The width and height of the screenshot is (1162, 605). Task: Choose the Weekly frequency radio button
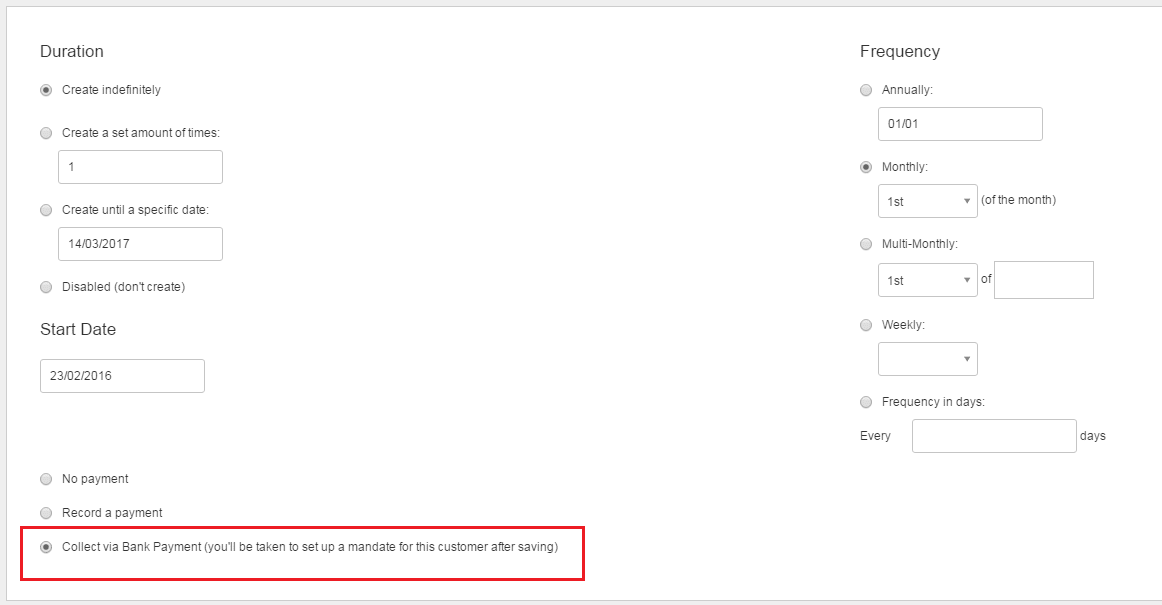[x=866, y=325]
